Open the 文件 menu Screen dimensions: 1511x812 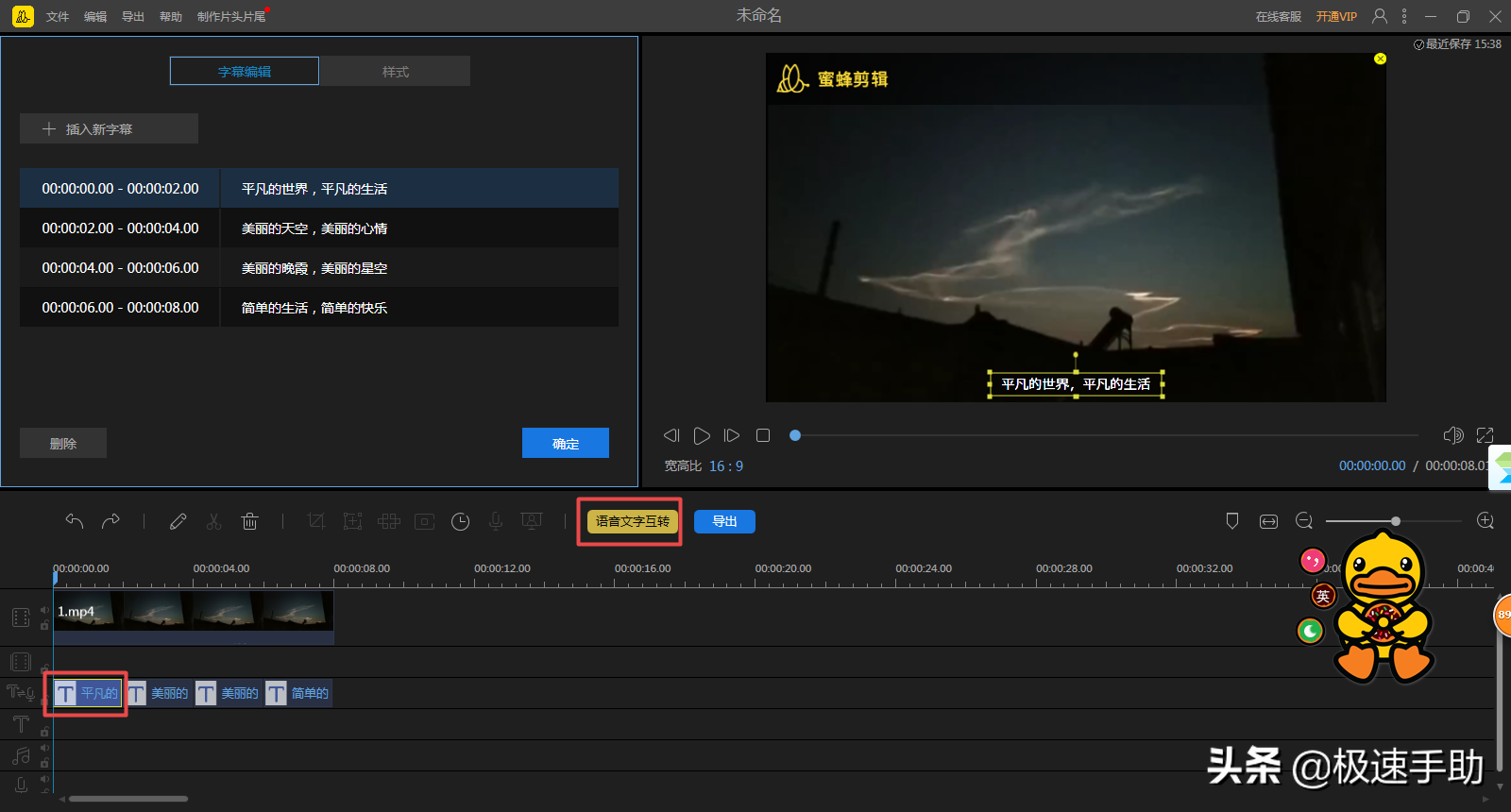click(58, 16)
